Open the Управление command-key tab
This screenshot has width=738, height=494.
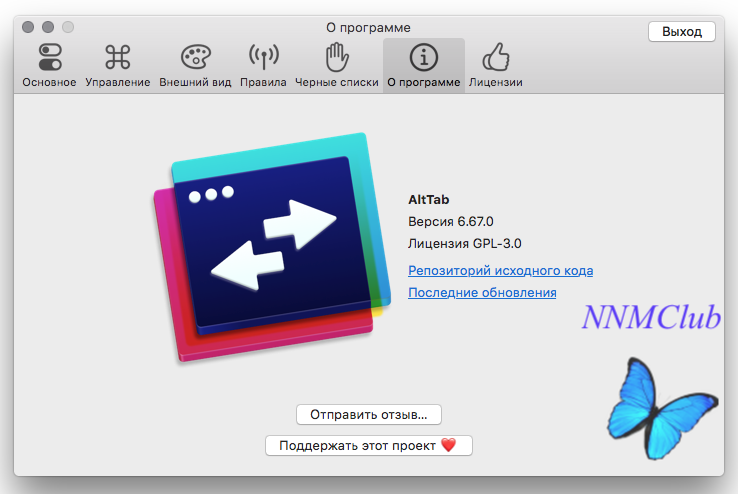[118, 65]
